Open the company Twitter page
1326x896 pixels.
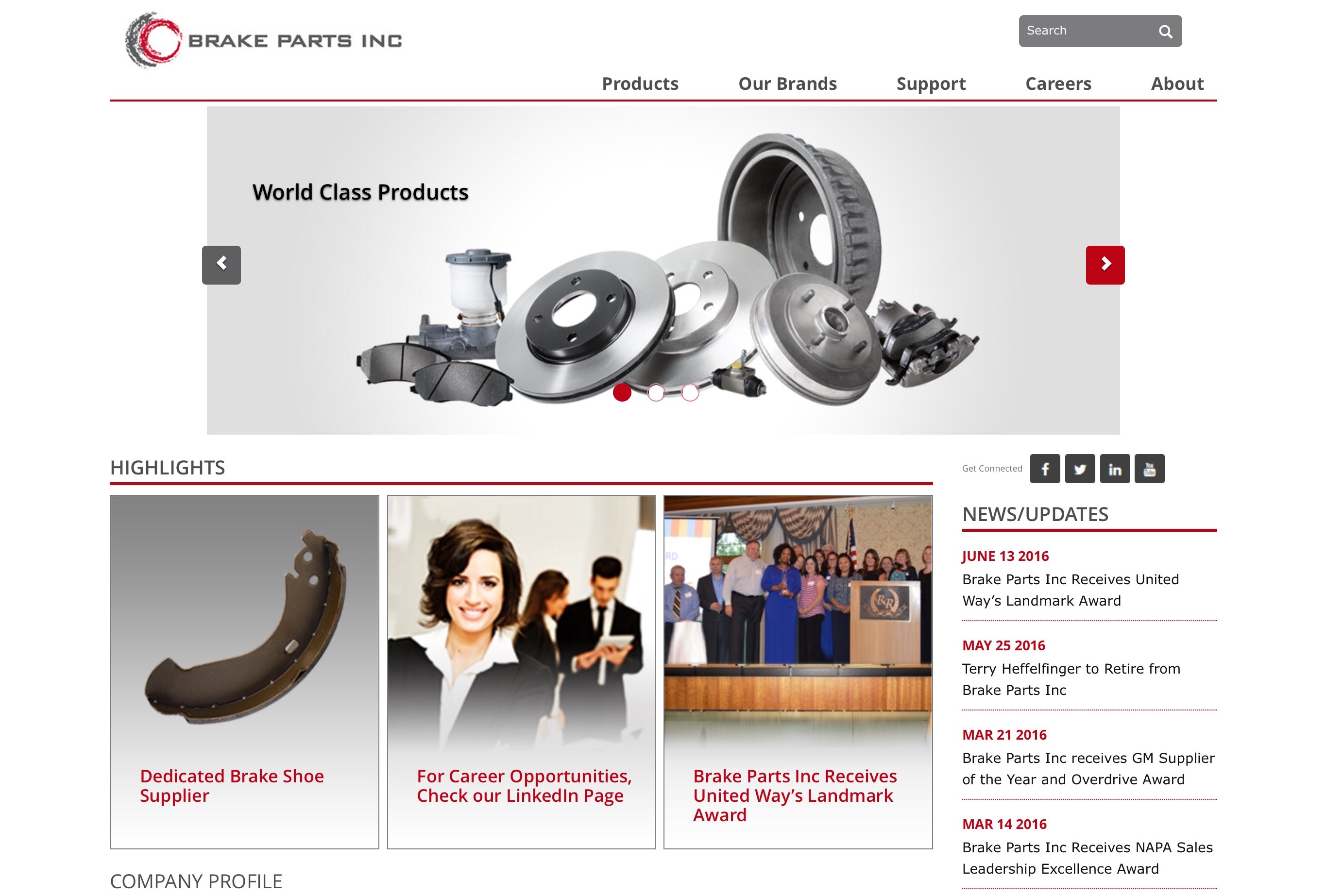[1081, 469]
